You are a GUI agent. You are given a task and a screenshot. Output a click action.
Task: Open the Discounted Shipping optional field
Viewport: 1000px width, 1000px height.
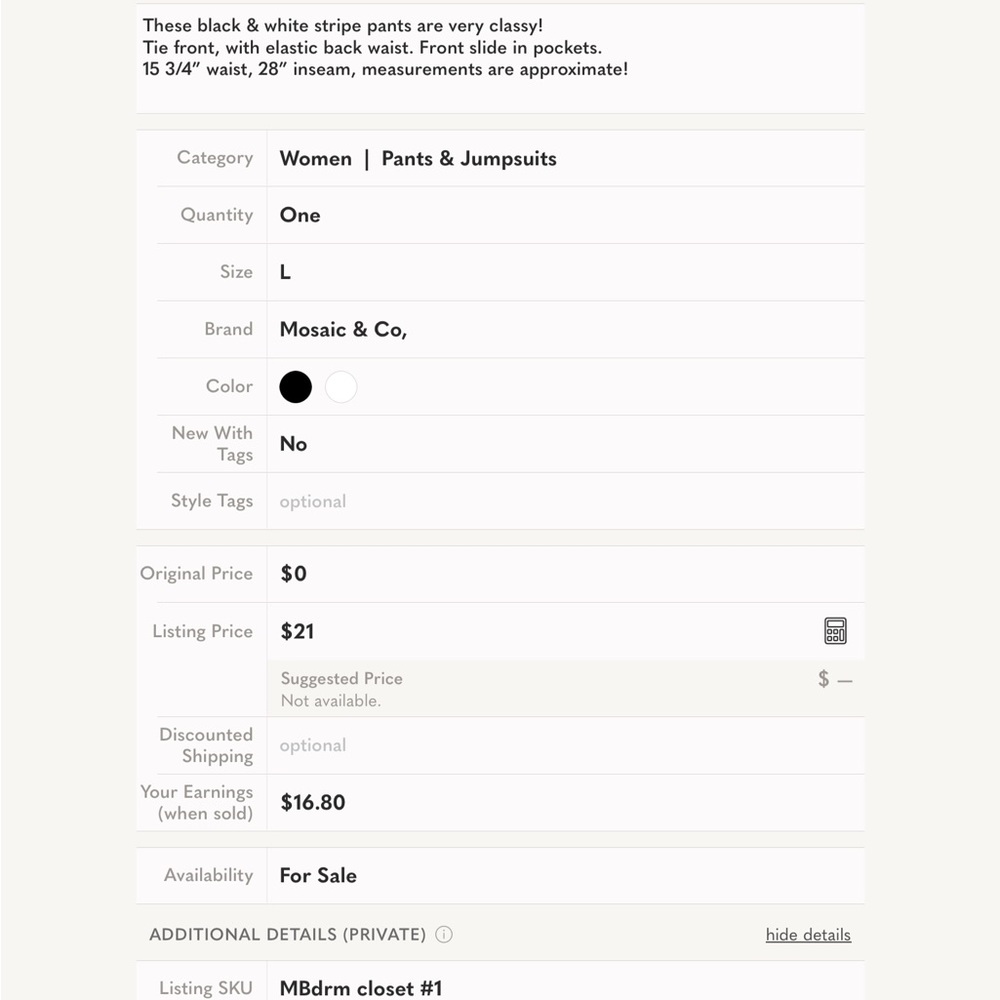pyautogui.click(x=566, y=745)
